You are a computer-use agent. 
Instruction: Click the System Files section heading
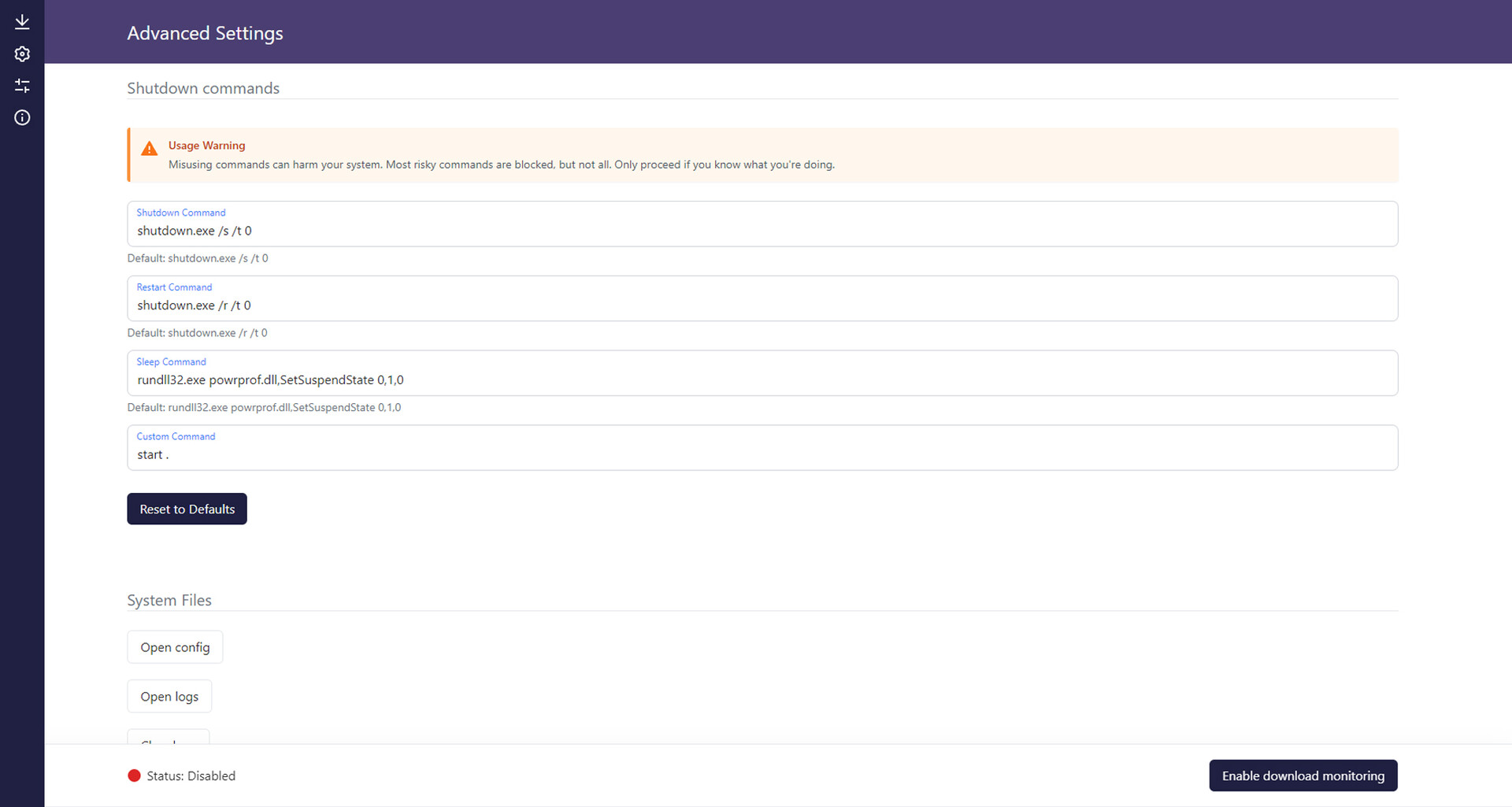(169, 600)
